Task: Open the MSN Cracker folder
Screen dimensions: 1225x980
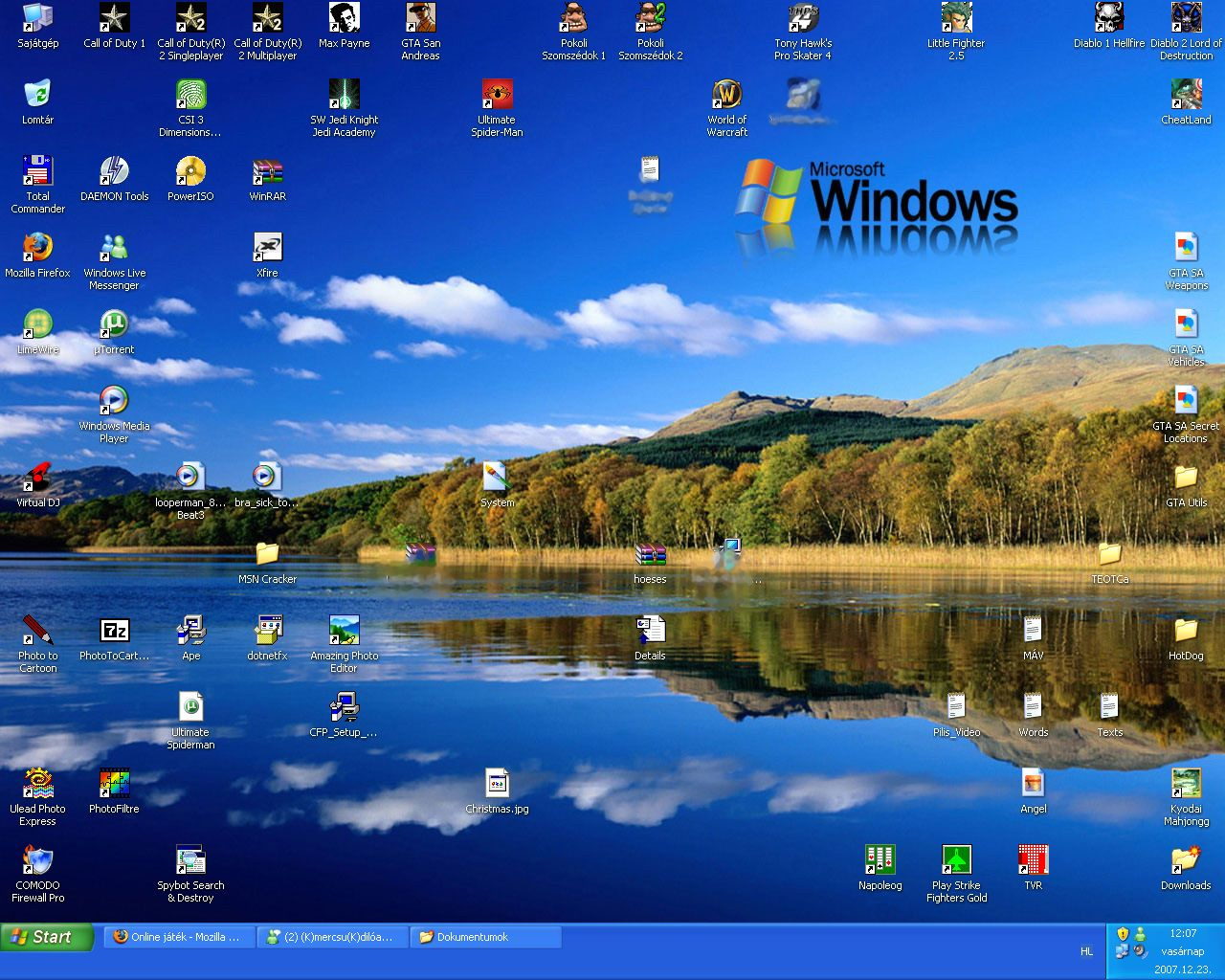Action: 267,563
